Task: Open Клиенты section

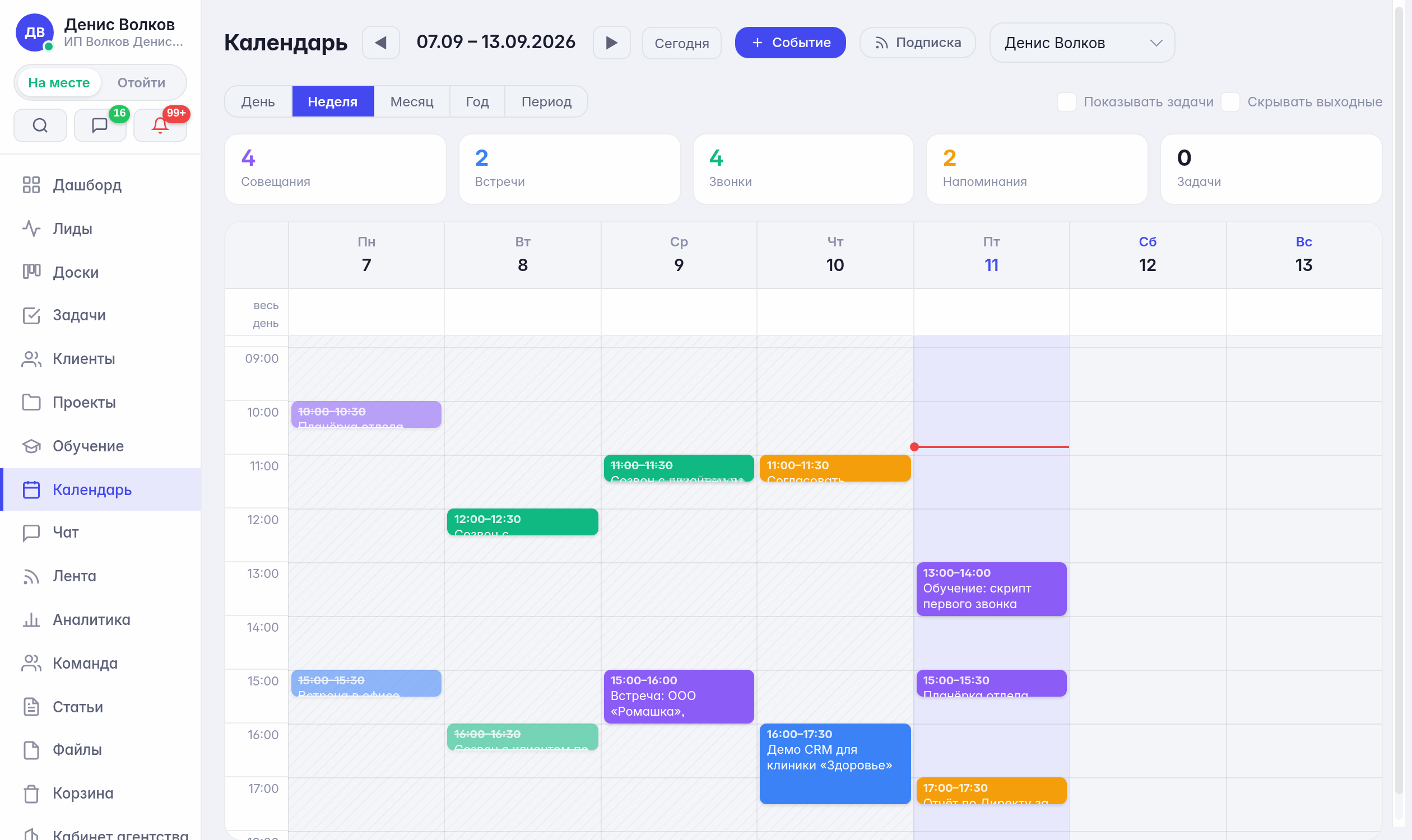Action: [x=101, y=359]
